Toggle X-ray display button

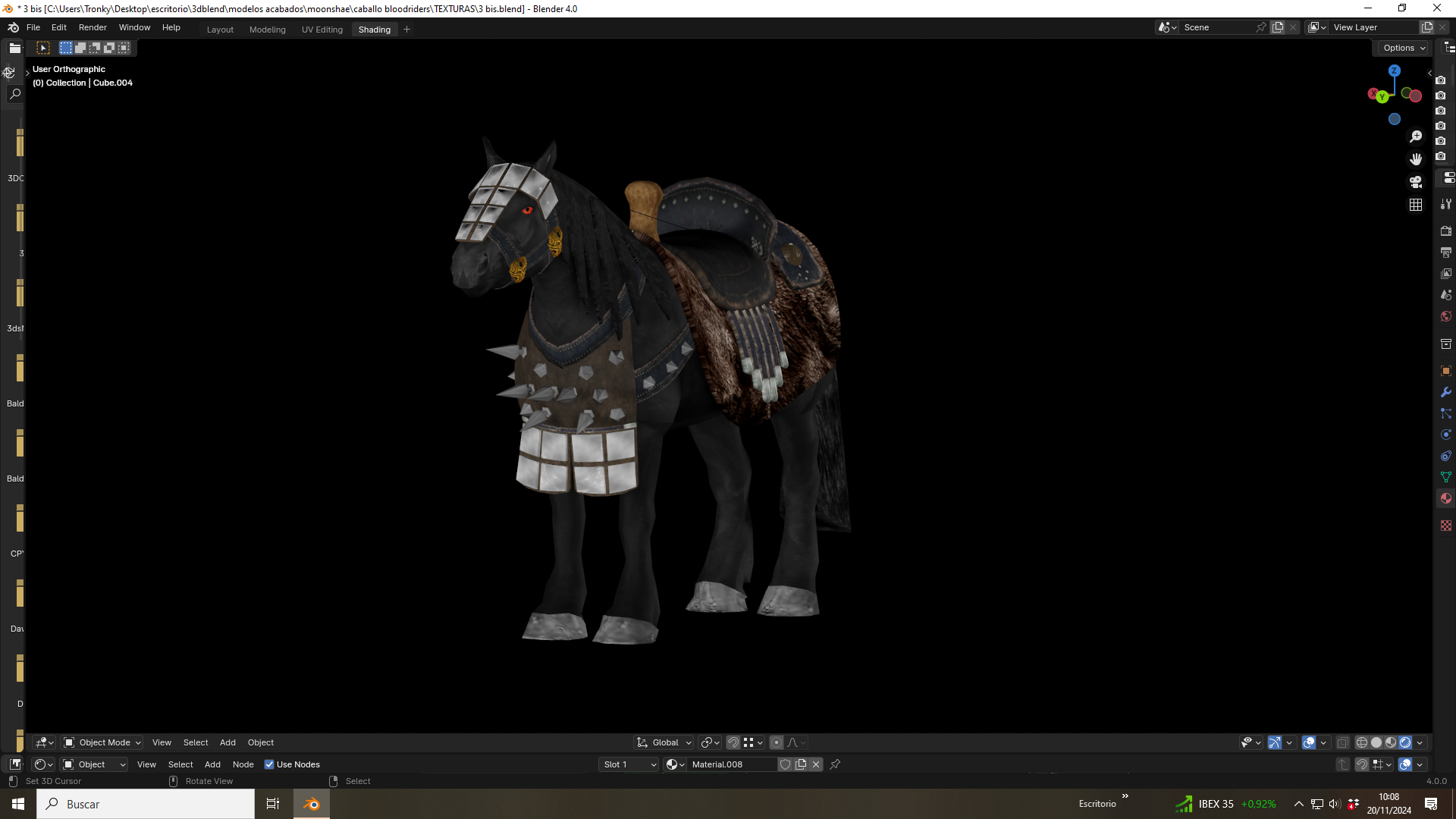[x=1343, y=742]
